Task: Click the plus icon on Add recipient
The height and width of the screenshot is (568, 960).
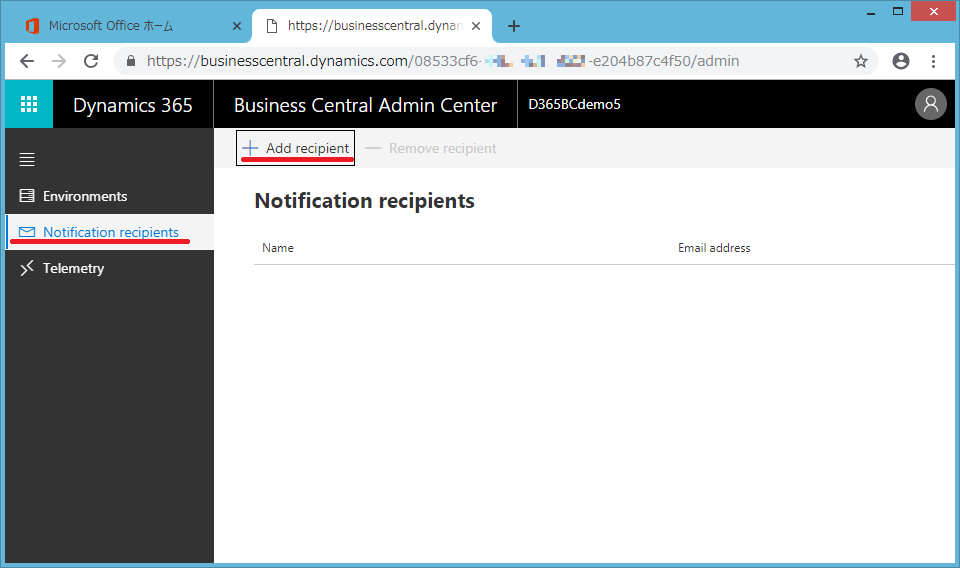Action: (x=250, y=148)
